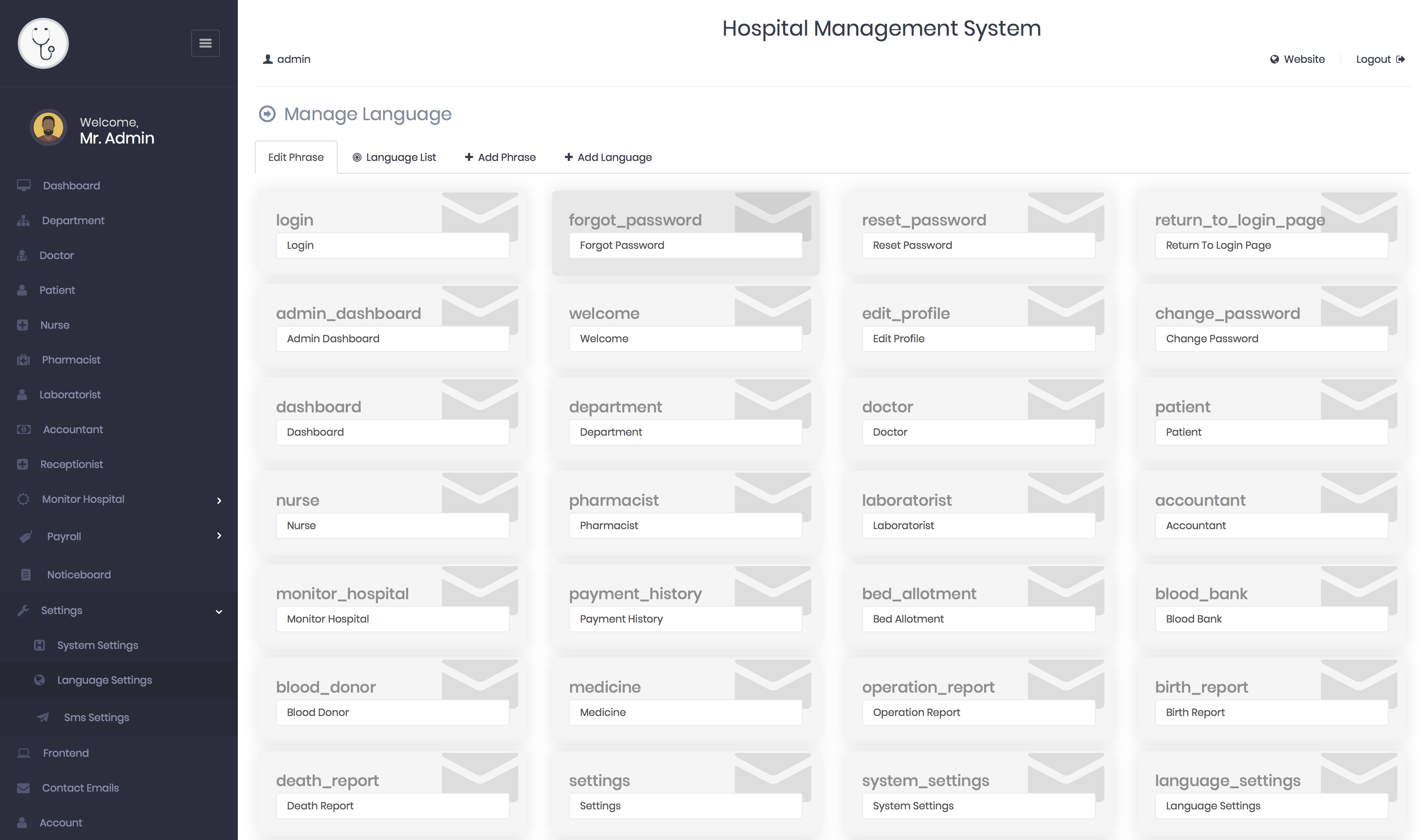The width and height of the screenshot is (1427, 840).
Task: Click the Monitor Hospital gear icon
Action: [23, 499]
